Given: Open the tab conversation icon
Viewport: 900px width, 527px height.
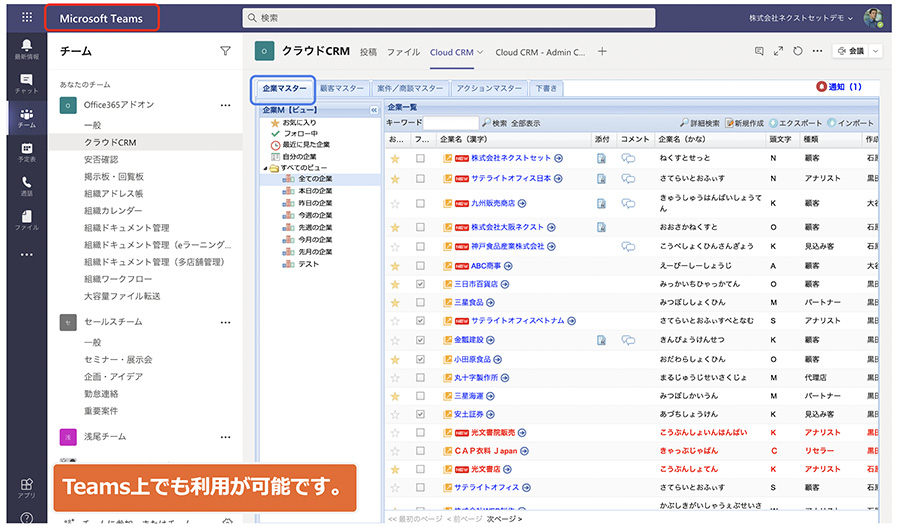Looking at the screenshot, I should 759,51.
